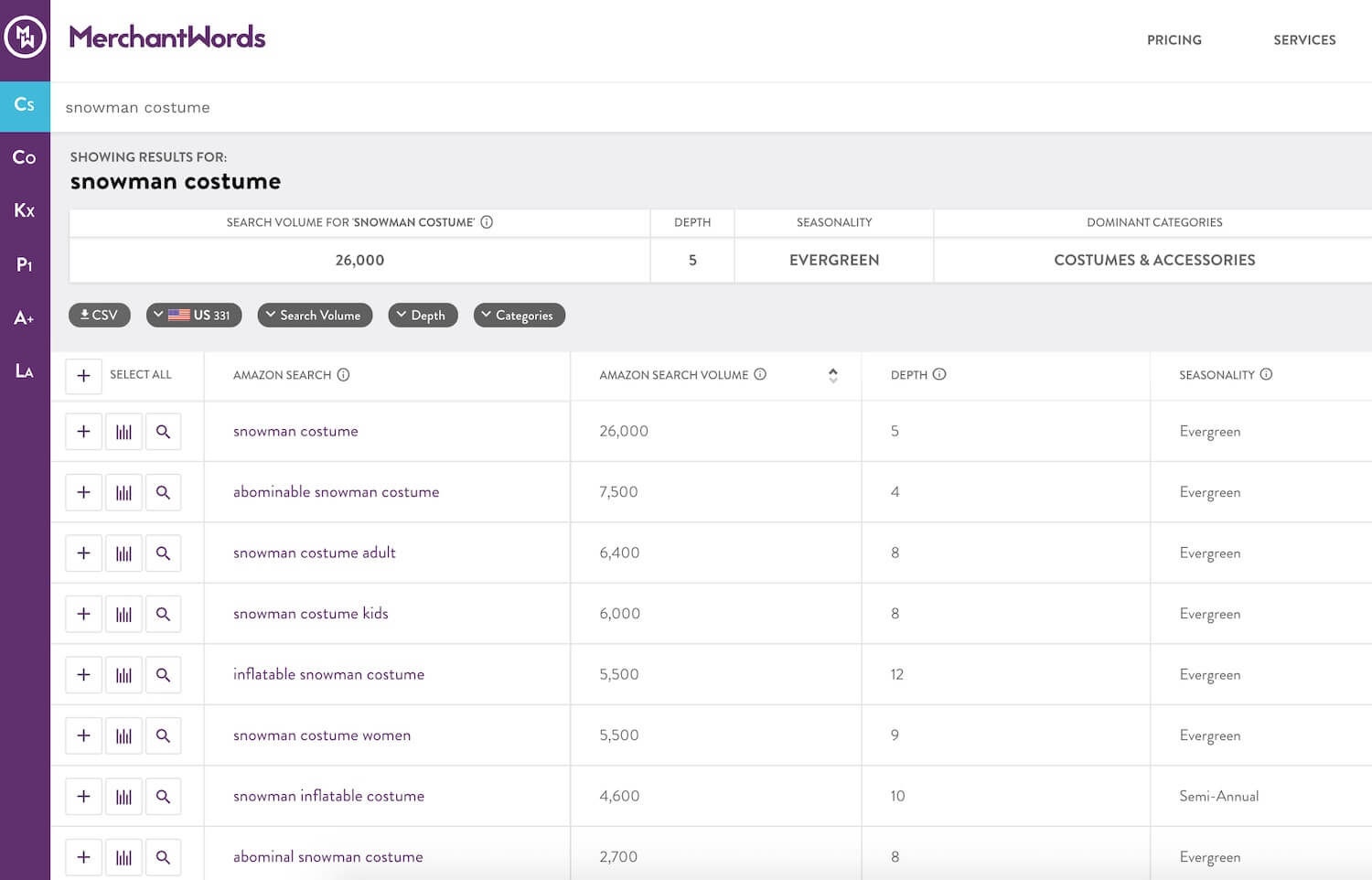
Task: Download results with CSV button
Action: point(100,315)
